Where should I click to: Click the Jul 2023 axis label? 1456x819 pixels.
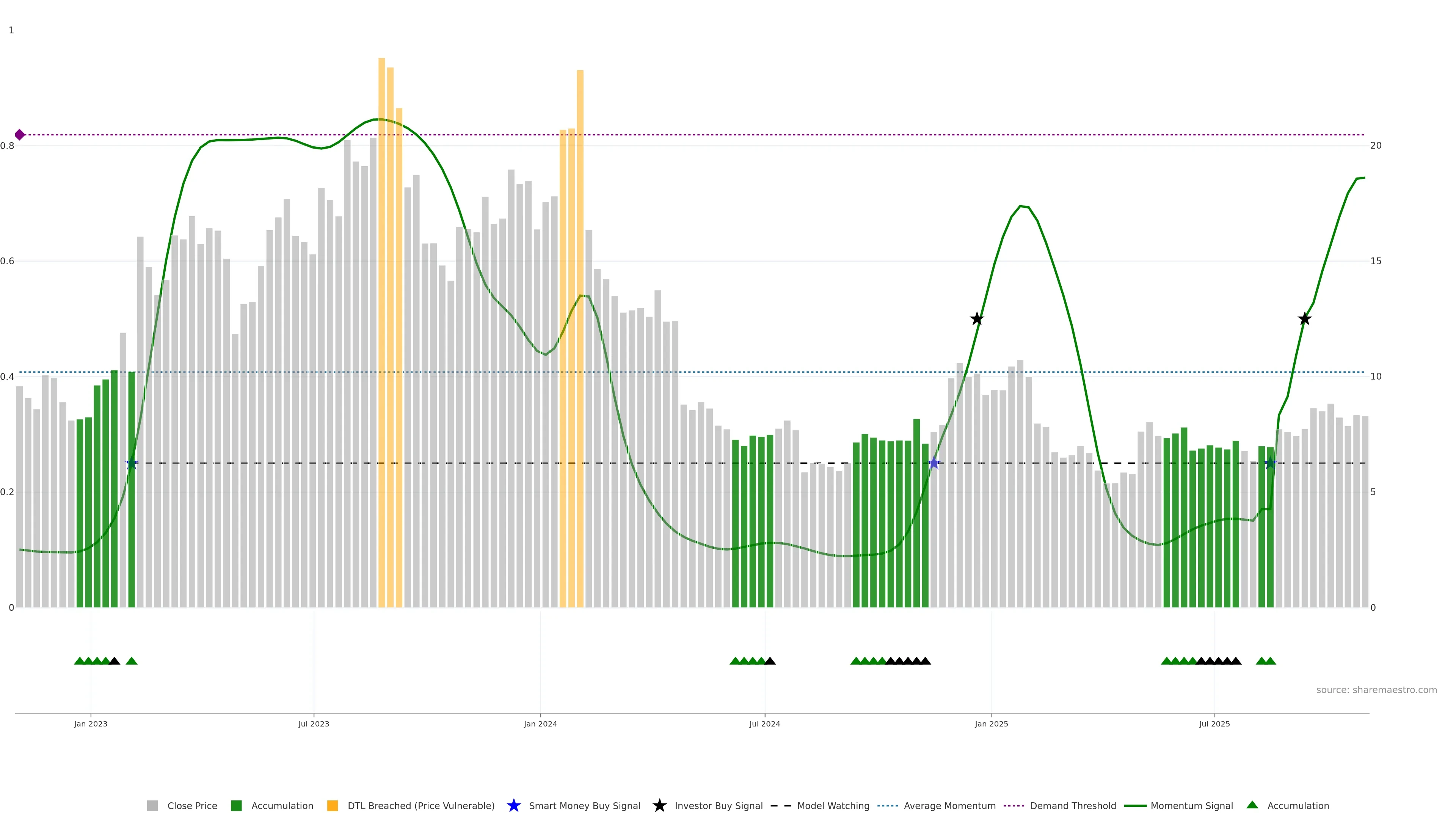pos(314,724)
